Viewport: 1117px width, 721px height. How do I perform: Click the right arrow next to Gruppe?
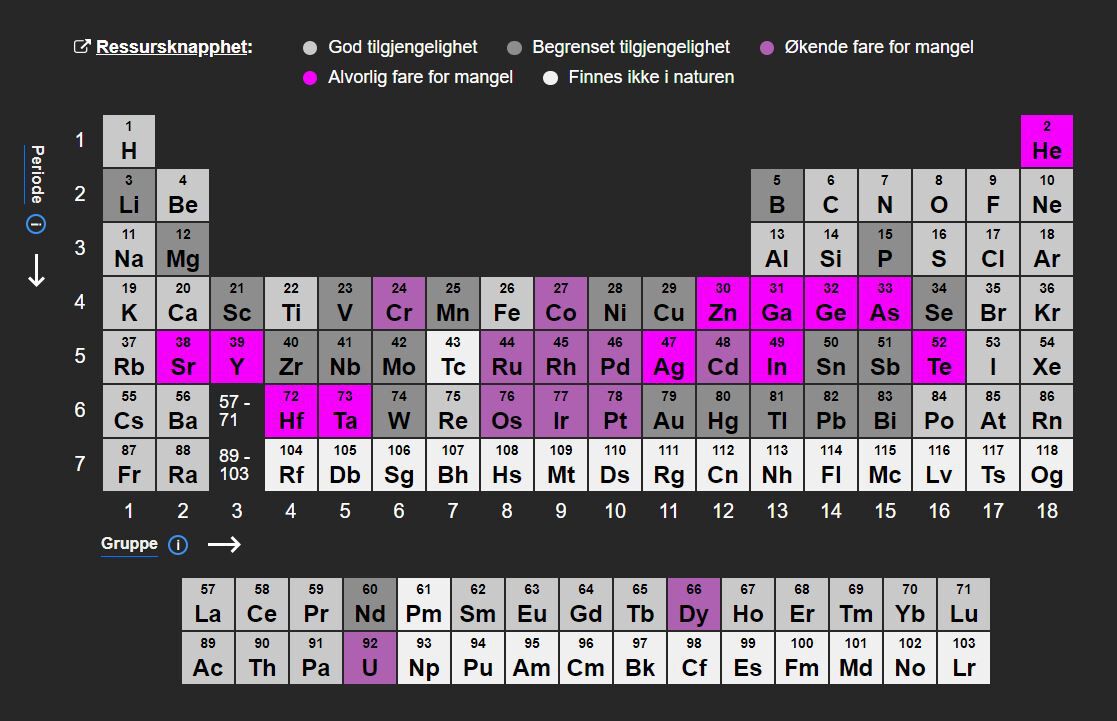(x=224, y=545)
